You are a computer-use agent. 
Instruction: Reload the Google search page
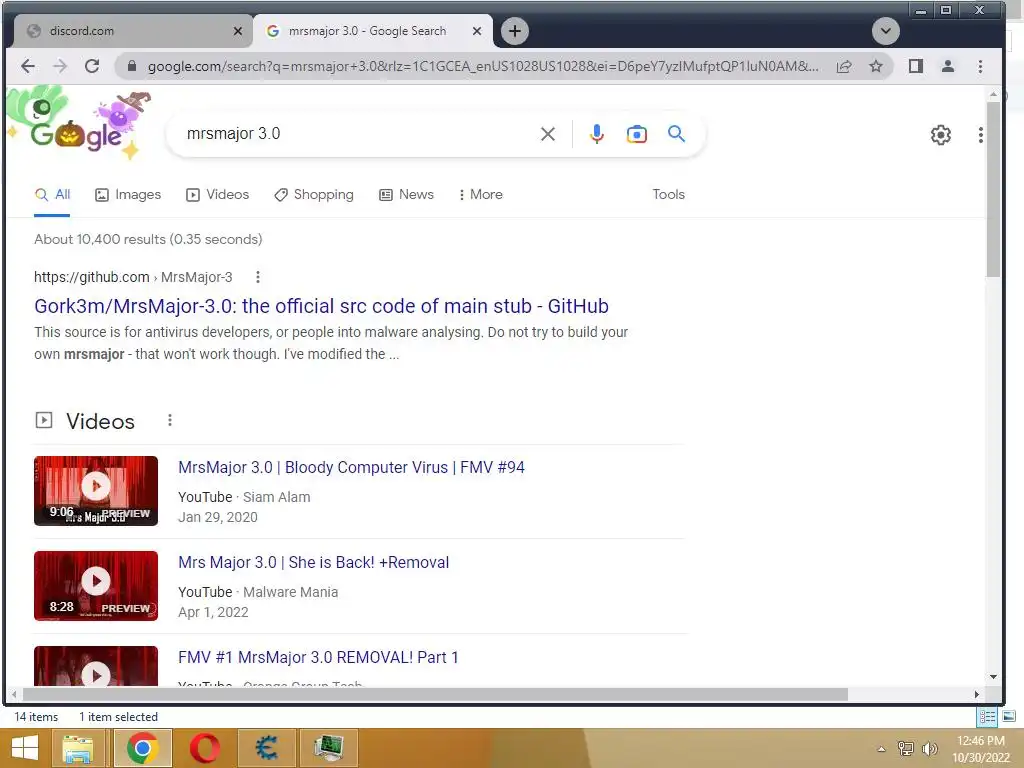point(92,66)
